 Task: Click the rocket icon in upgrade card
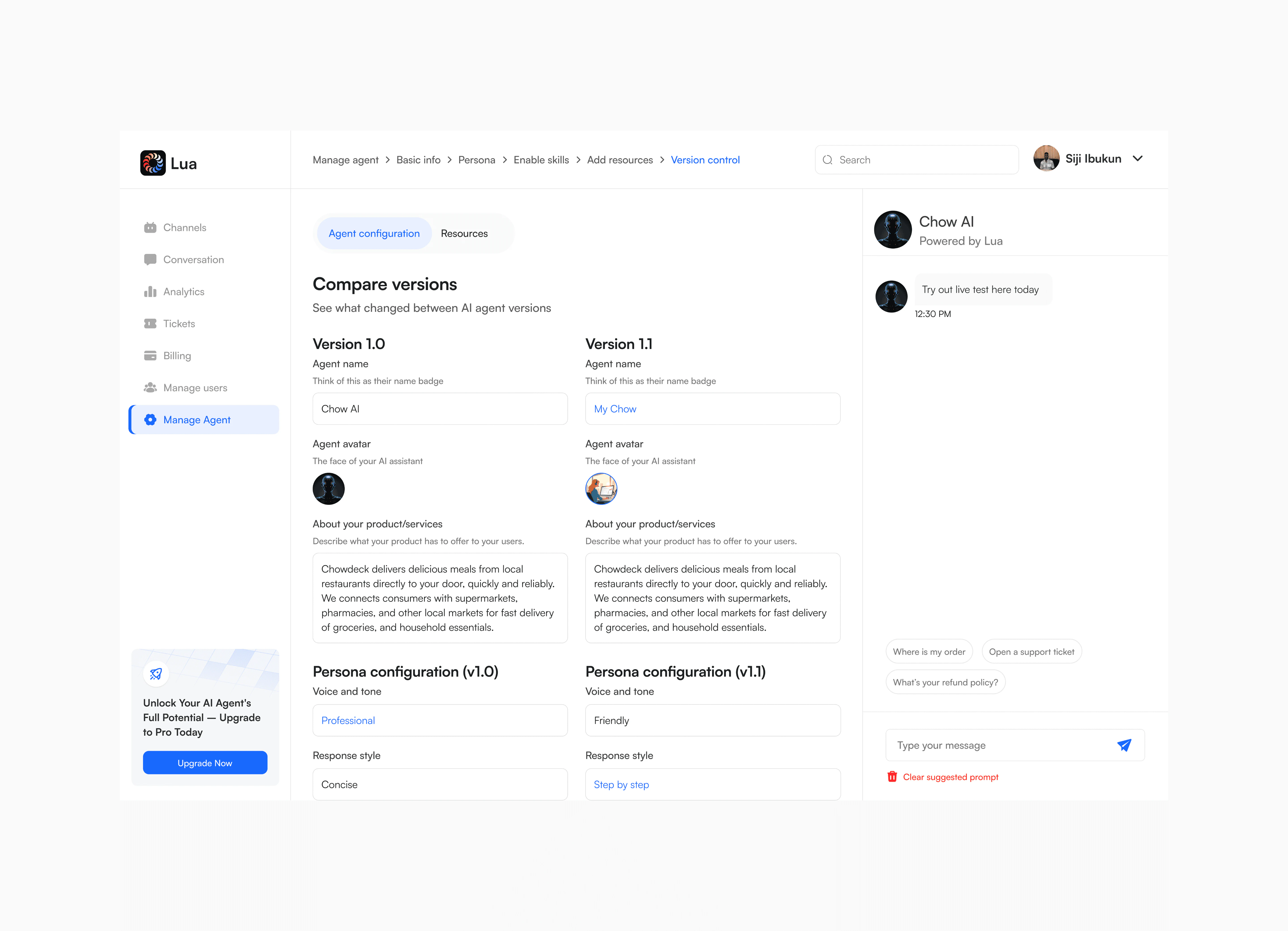tap(156, 674)
